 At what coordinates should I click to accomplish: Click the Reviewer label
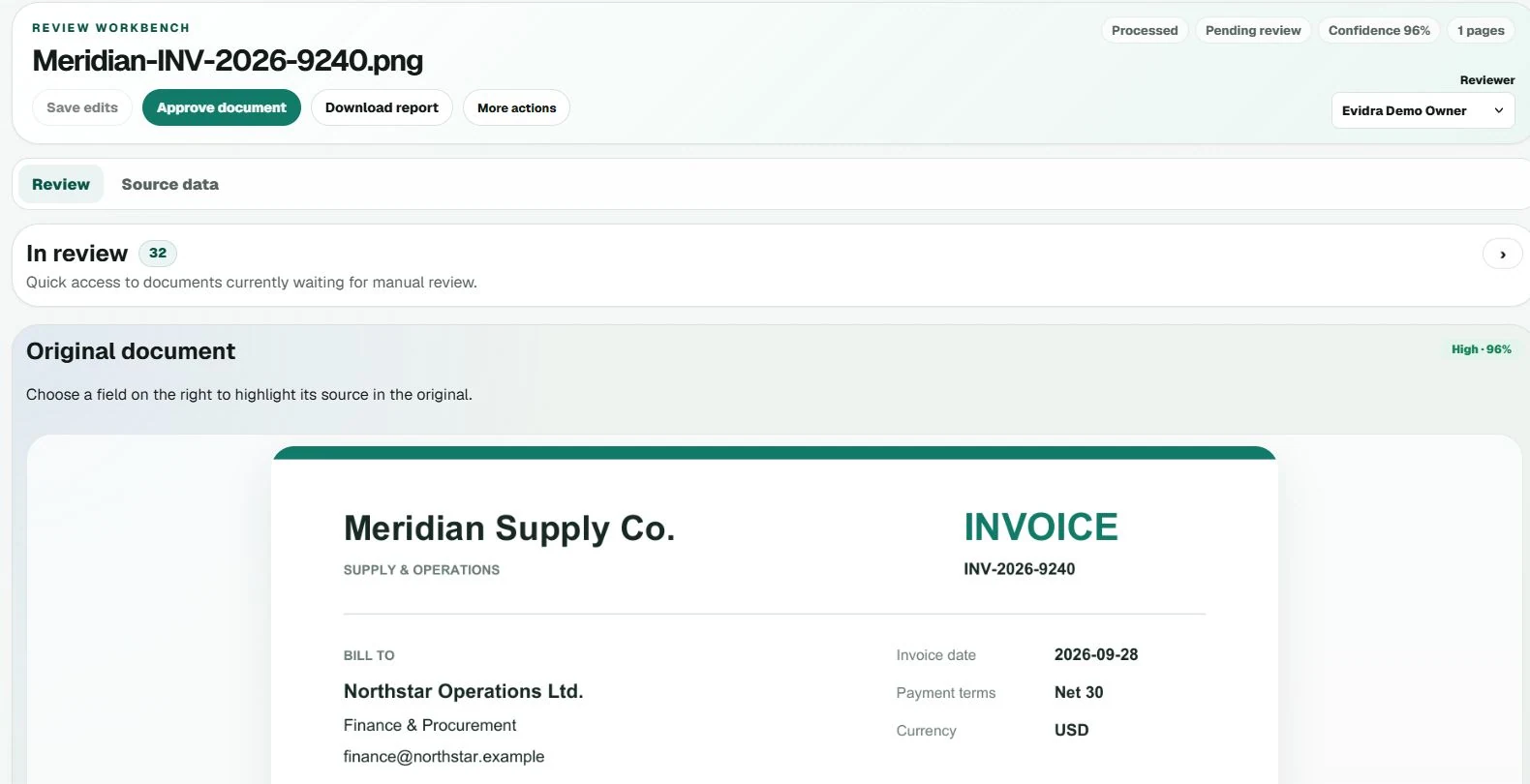point(1487,80)
